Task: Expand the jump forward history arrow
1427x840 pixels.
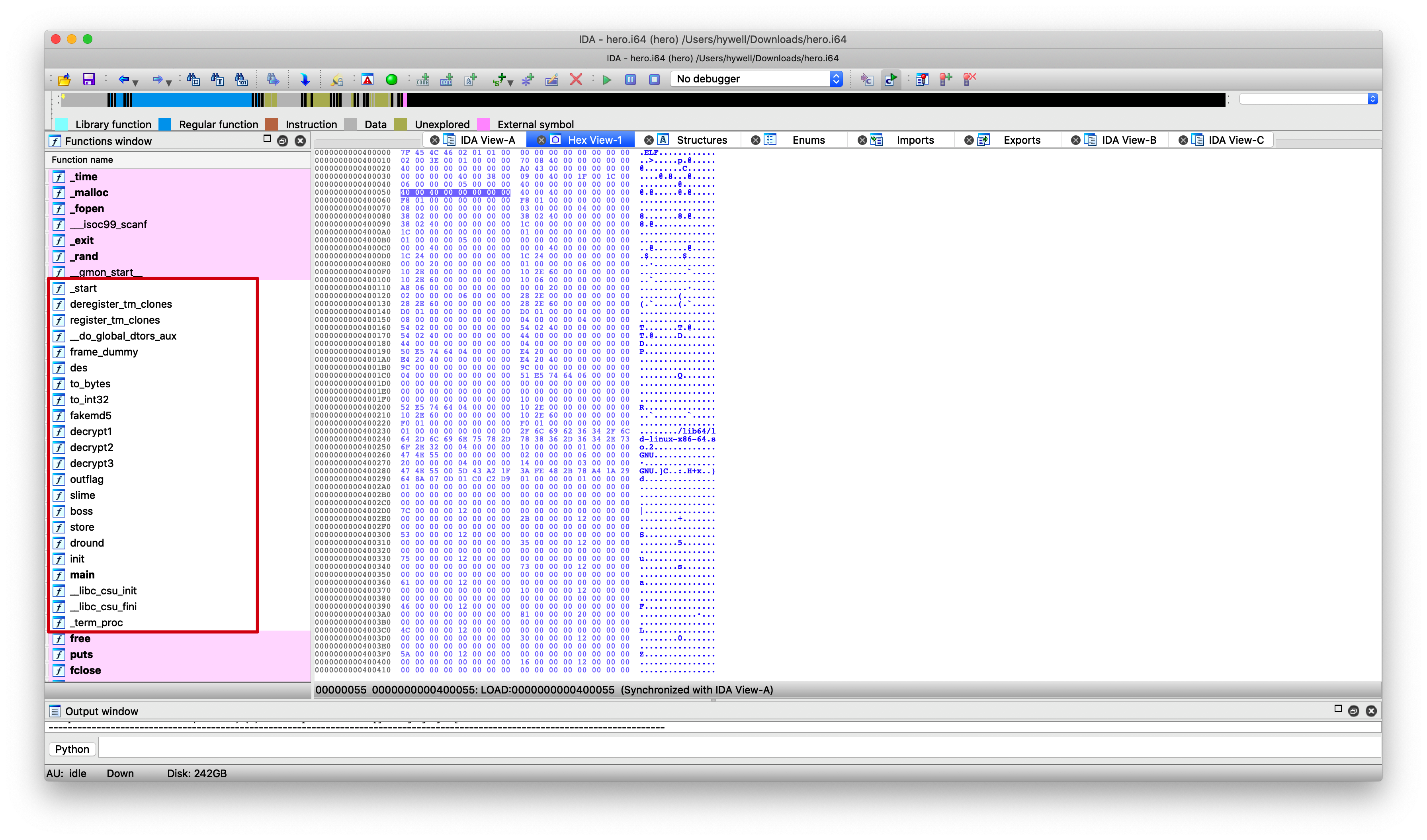Action: coord(169,83)
